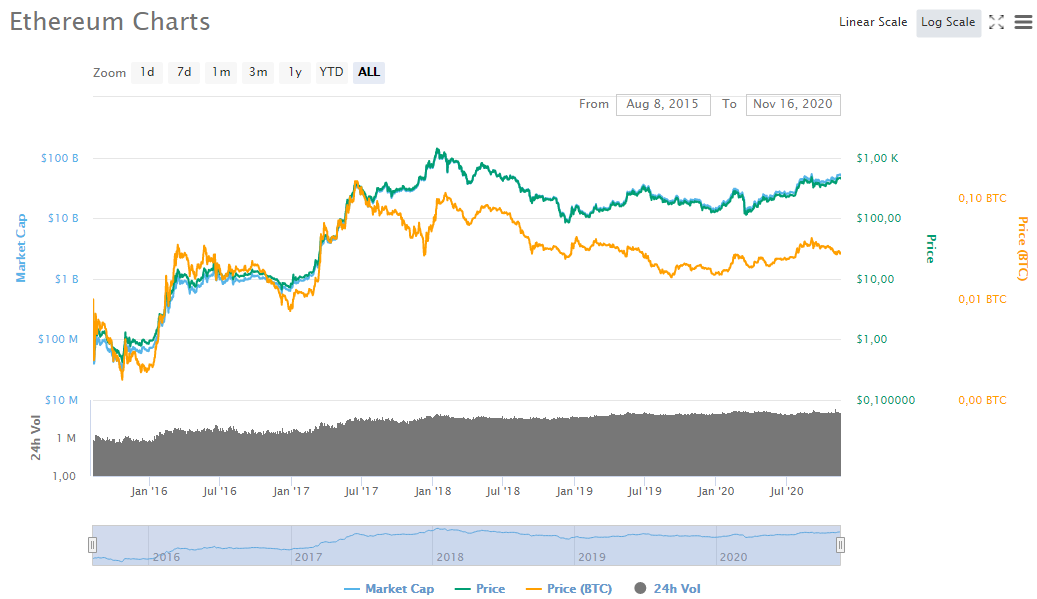Grab the left navigator range handle

92,545
